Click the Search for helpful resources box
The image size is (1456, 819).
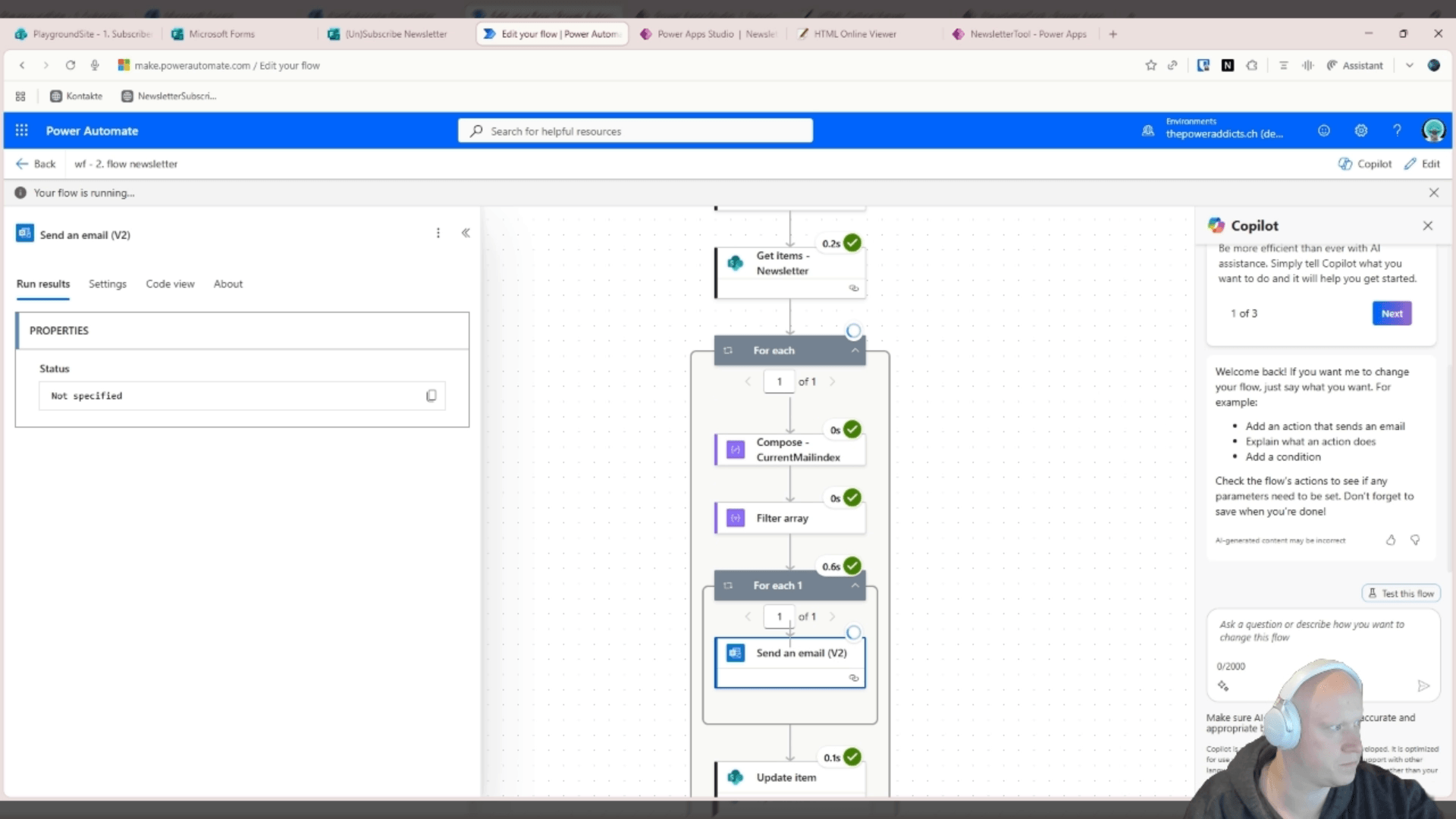point(635,130)
